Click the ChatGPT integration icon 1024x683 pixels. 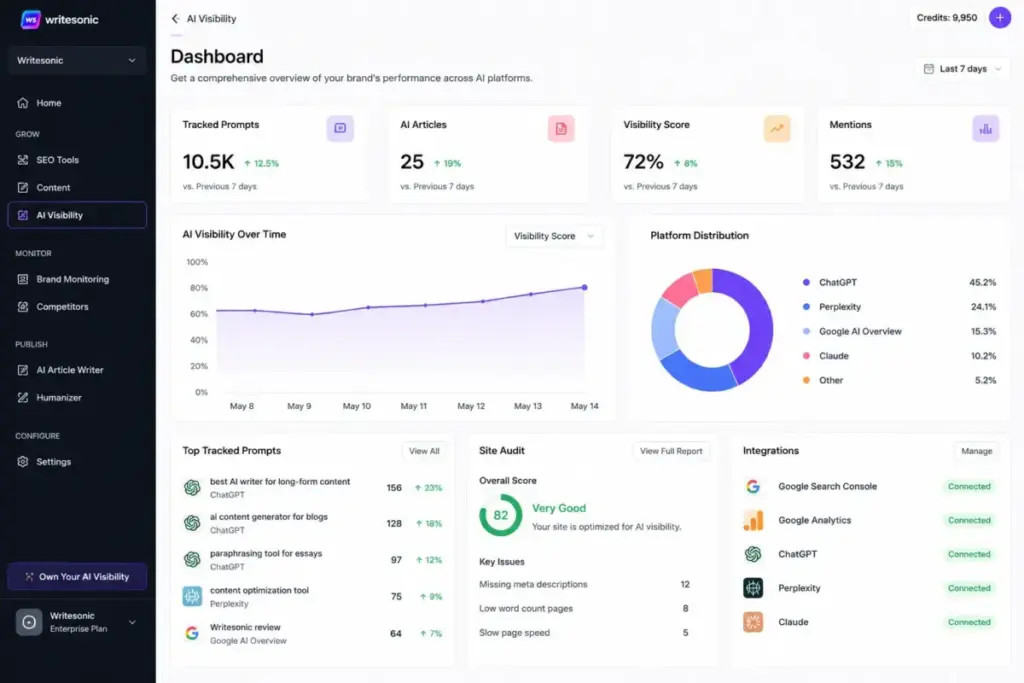753,554
